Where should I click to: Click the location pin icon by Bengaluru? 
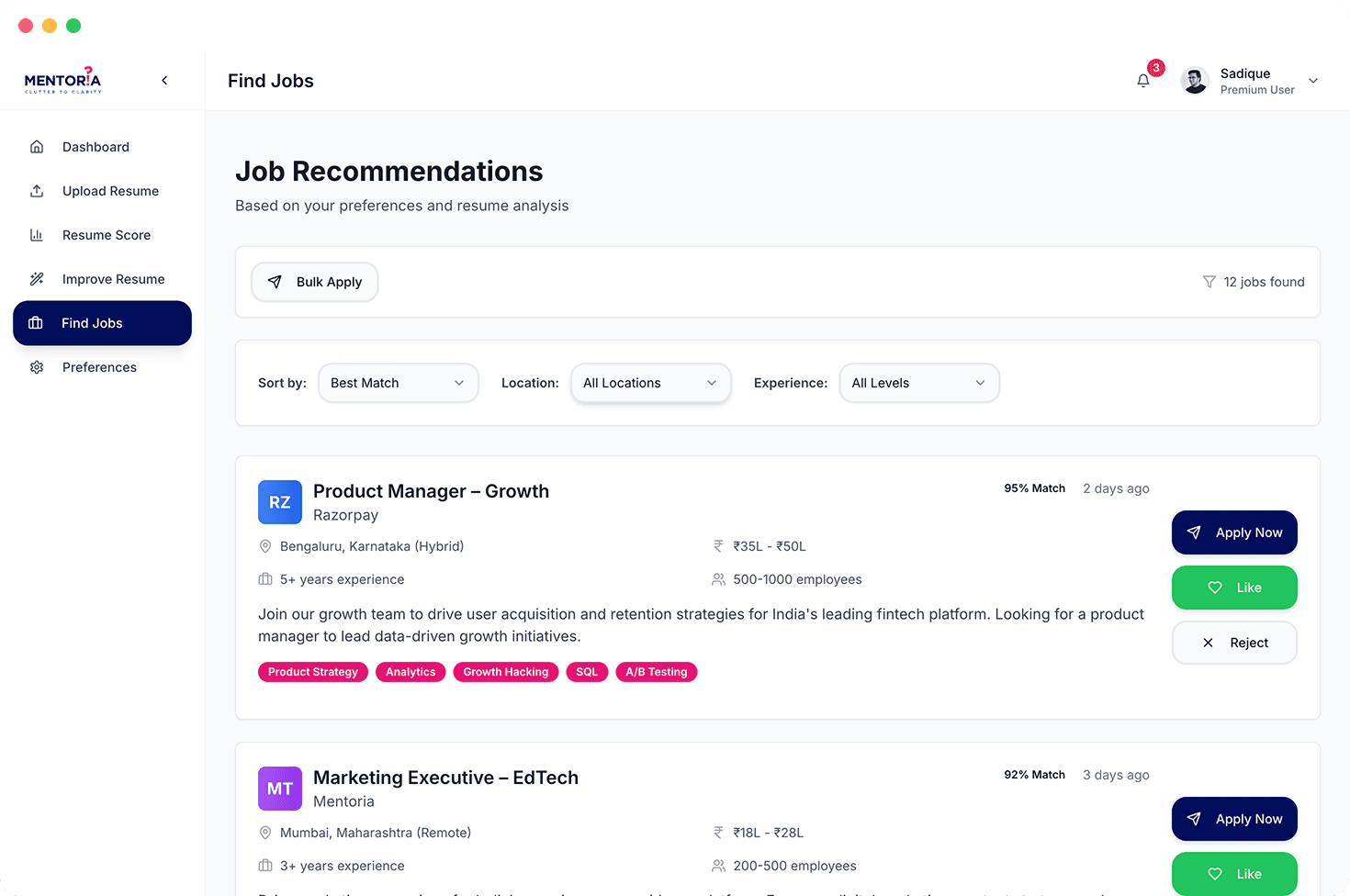click(x=265, y=546)
